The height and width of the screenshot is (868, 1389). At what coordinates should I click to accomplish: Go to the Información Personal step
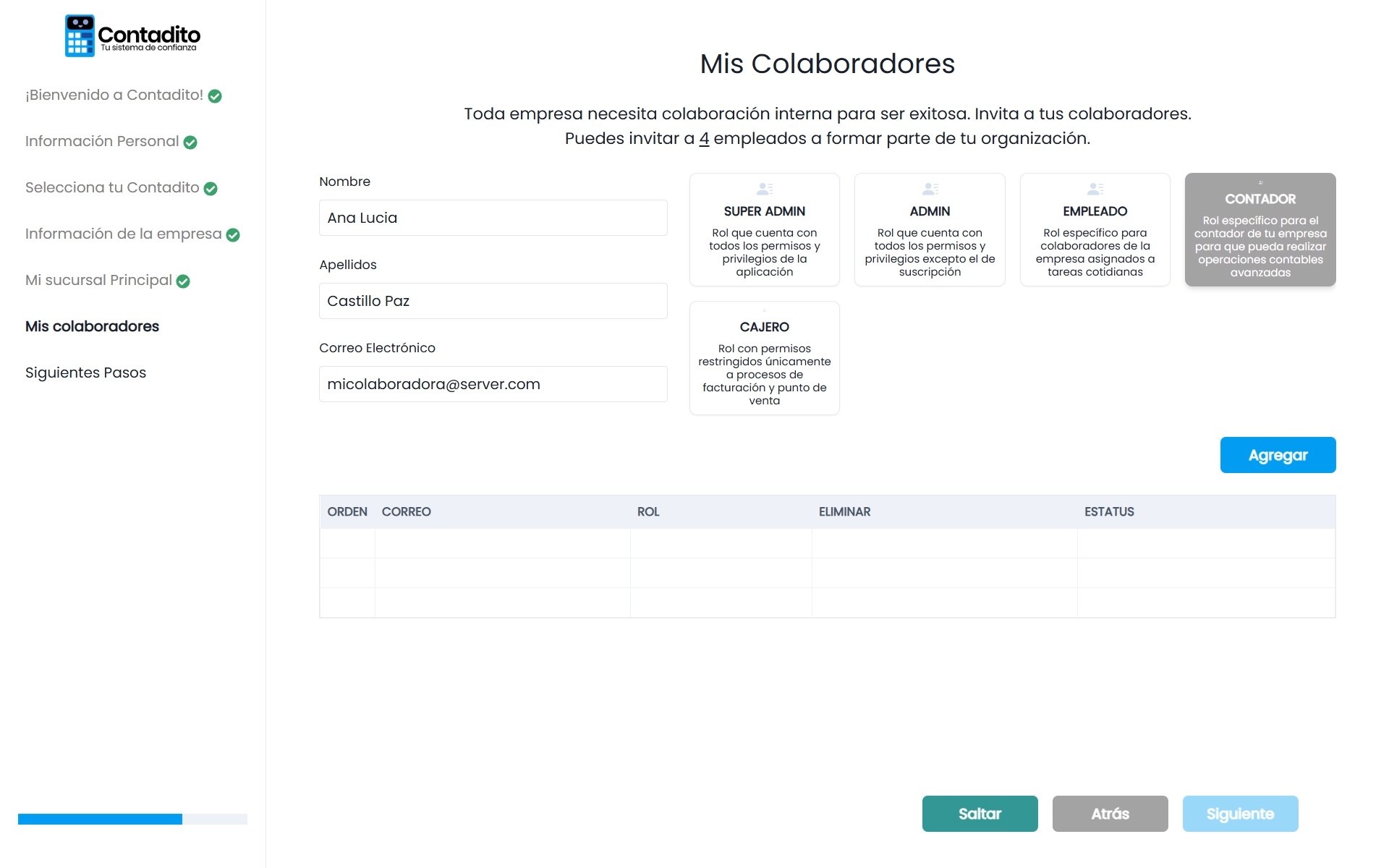tap(102, 141)
